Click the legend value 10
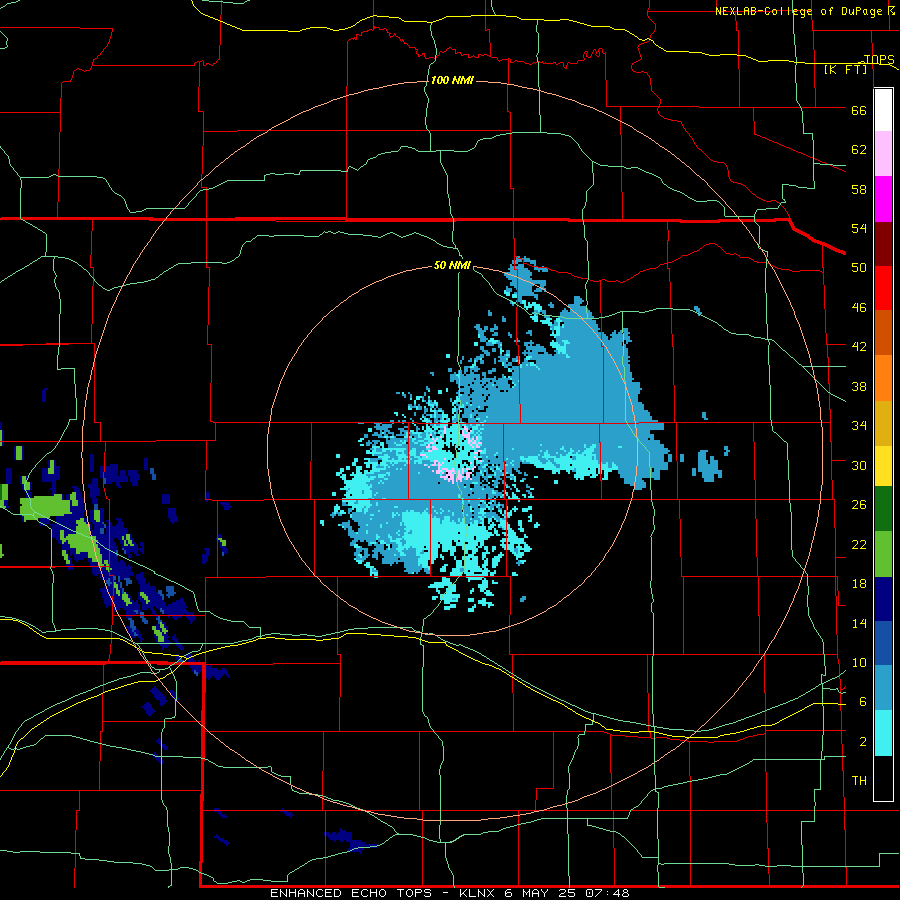This screenshot has width=900, height=900. coord(859,662)
